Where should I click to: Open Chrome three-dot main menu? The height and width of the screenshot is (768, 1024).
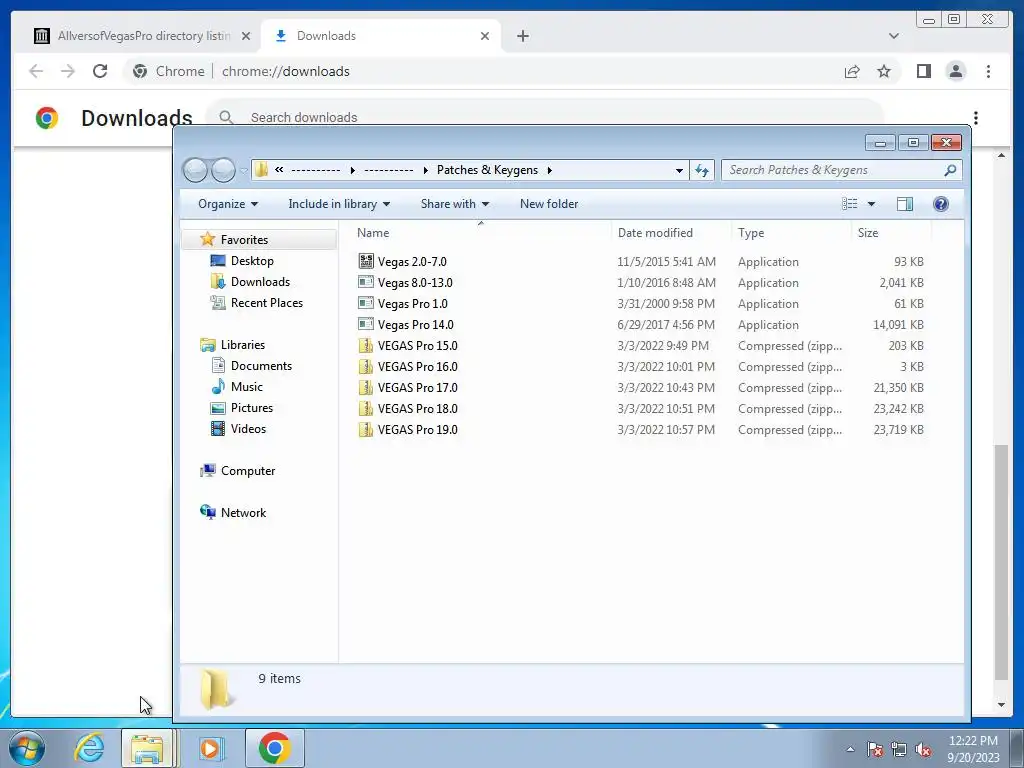tap(988, 71)
